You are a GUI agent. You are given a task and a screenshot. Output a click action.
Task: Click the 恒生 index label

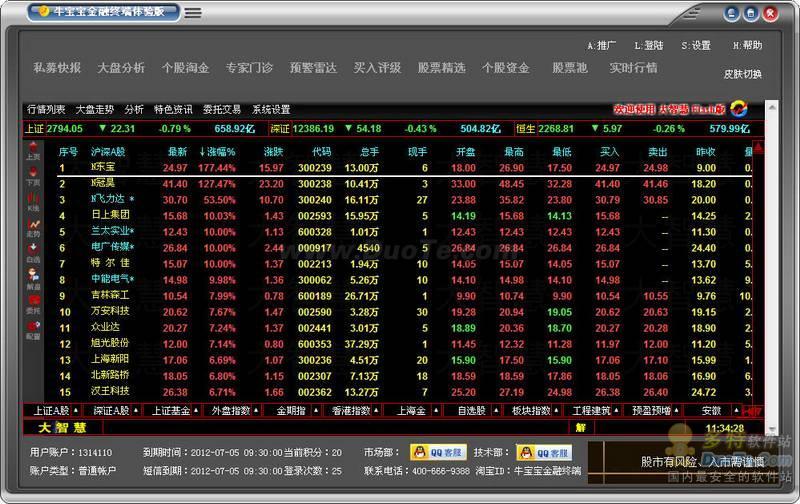pyautogui.click(x=526, y=129)
